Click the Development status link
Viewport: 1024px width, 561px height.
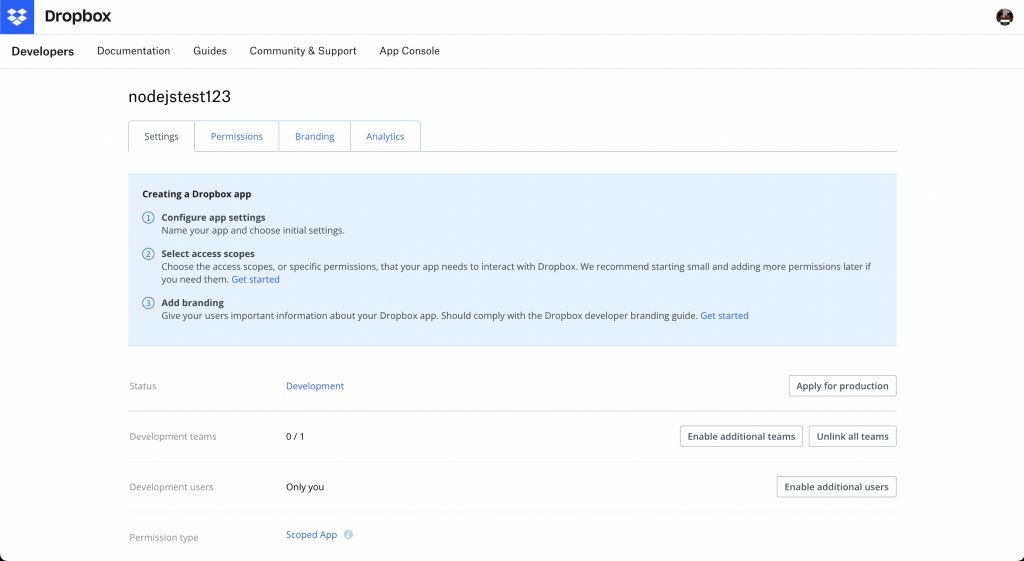click(x=315, y=386)
